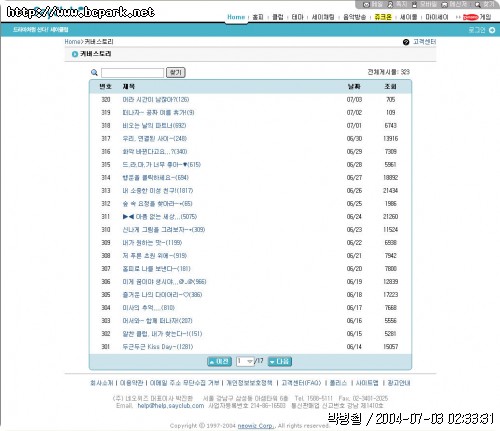
Task: Open post 311 with the ▶◀ title
Action: click(160, 217)
